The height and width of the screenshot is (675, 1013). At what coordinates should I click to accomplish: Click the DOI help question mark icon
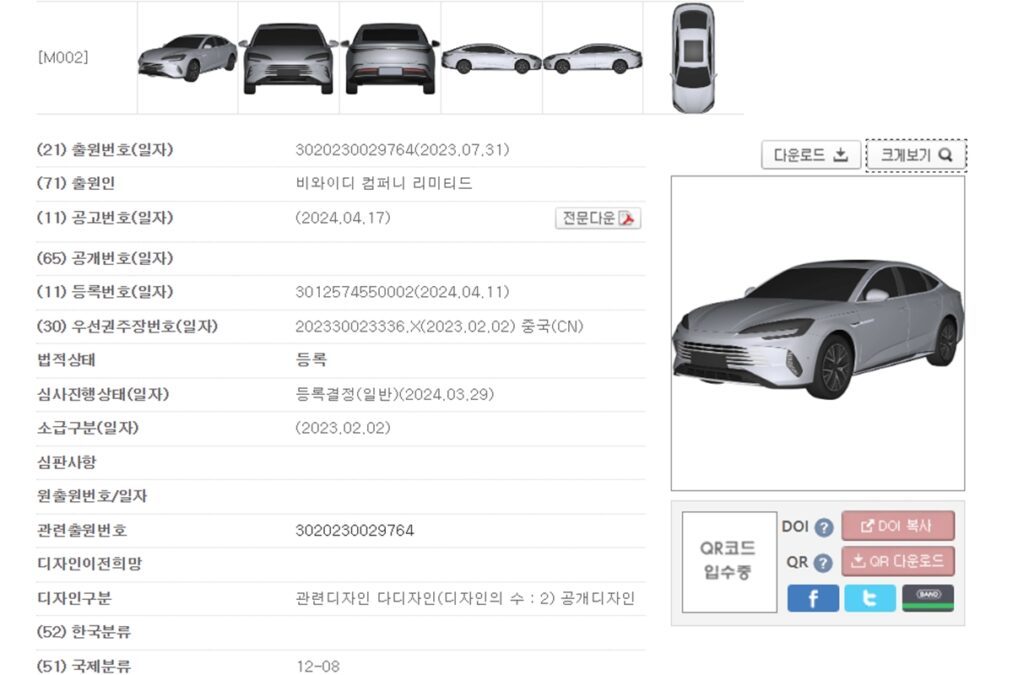tap(824, 528)
